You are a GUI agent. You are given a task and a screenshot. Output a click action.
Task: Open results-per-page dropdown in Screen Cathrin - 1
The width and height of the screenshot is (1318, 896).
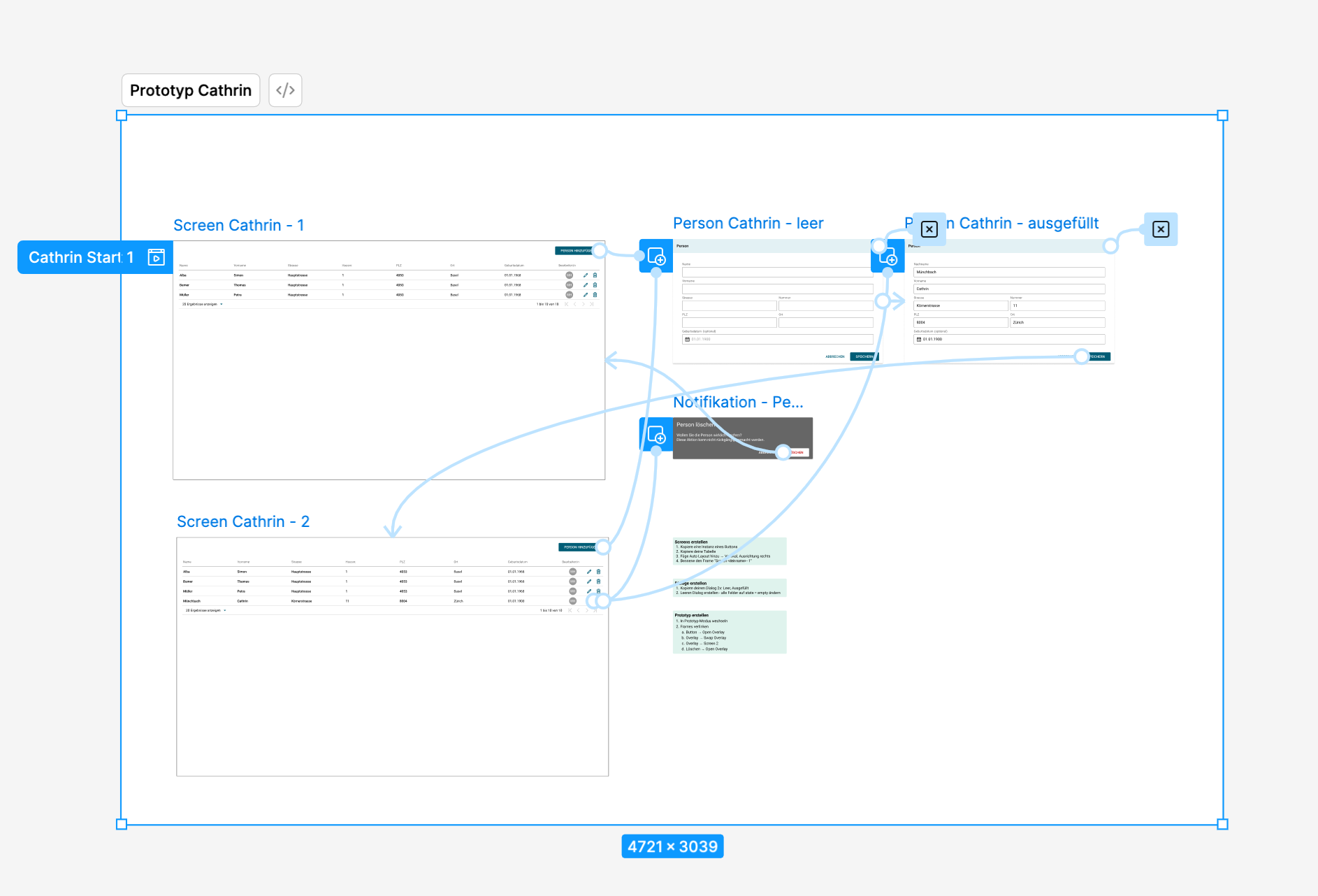pyautogui.click(x=222, y=304)
